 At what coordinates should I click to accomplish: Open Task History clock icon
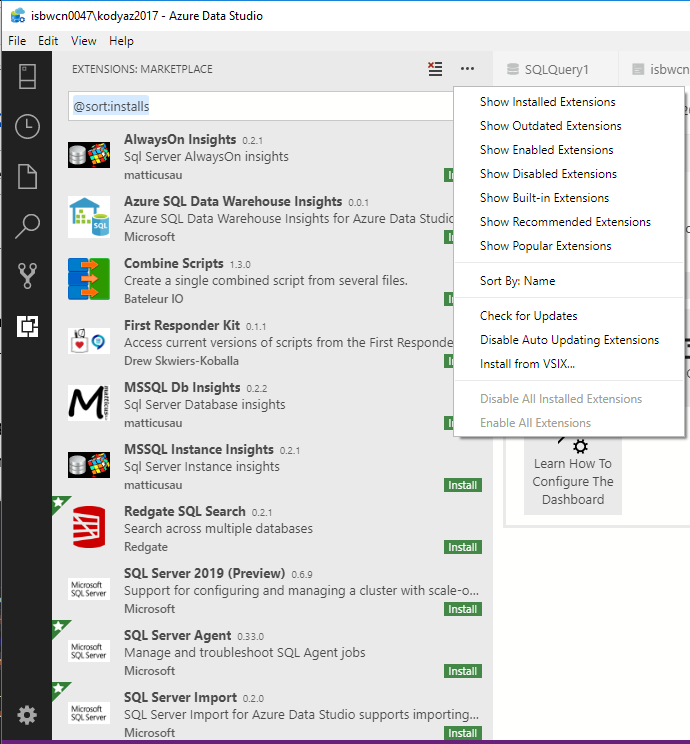pyautogui.click(x=27, y=127)
